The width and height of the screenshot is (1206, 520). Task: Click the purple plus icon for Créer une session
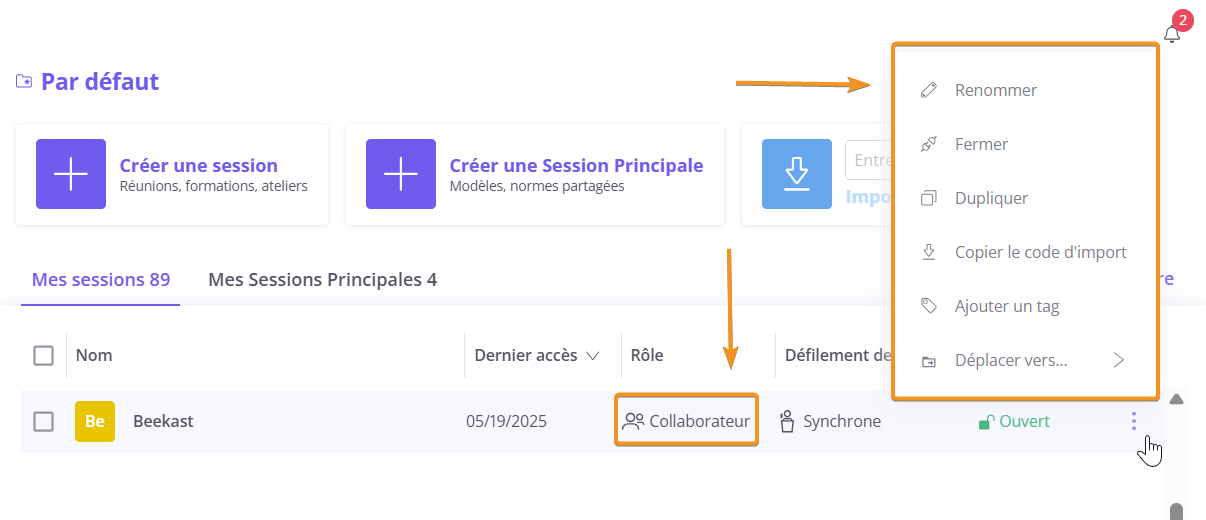(71, 174)
